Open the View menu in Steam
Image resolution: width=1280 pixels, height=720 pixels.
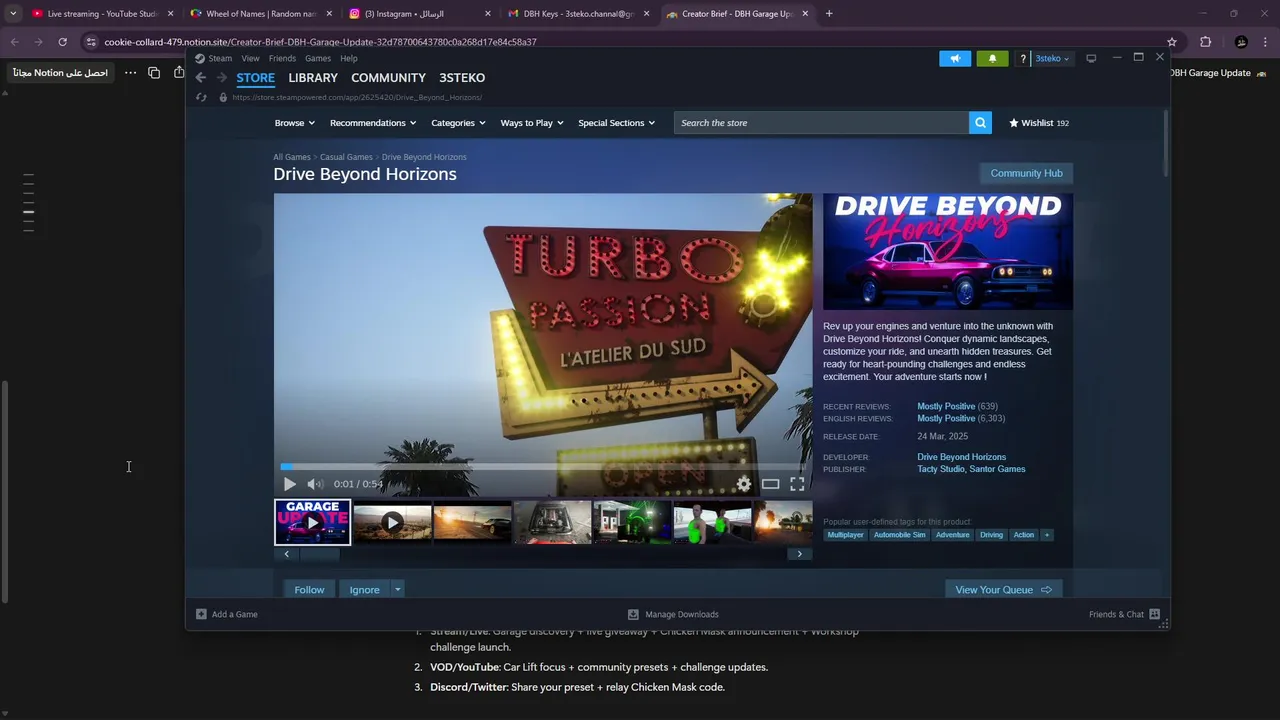pos(250,58)
